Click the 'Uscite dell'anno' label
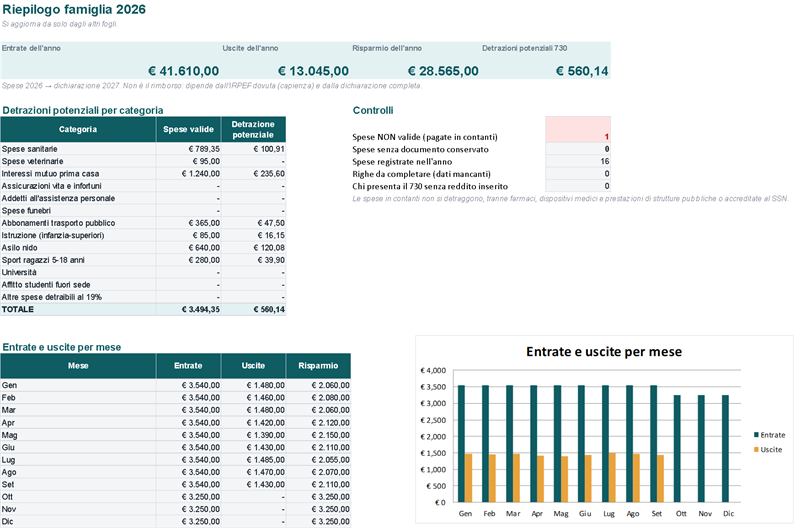 (250, 48)
